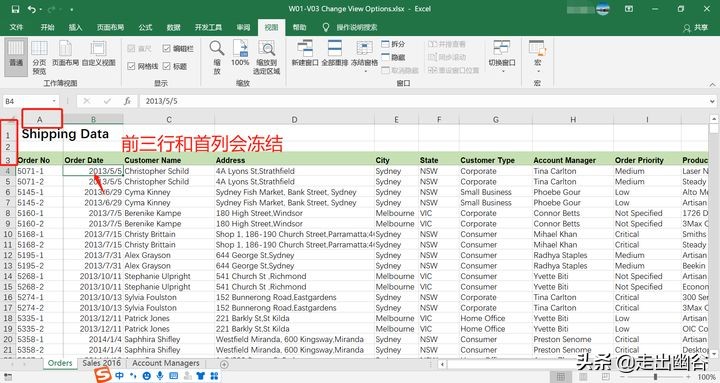Click the Sogou smiley emoji icon
The image size is (720, 383).
tap(146, 376)
